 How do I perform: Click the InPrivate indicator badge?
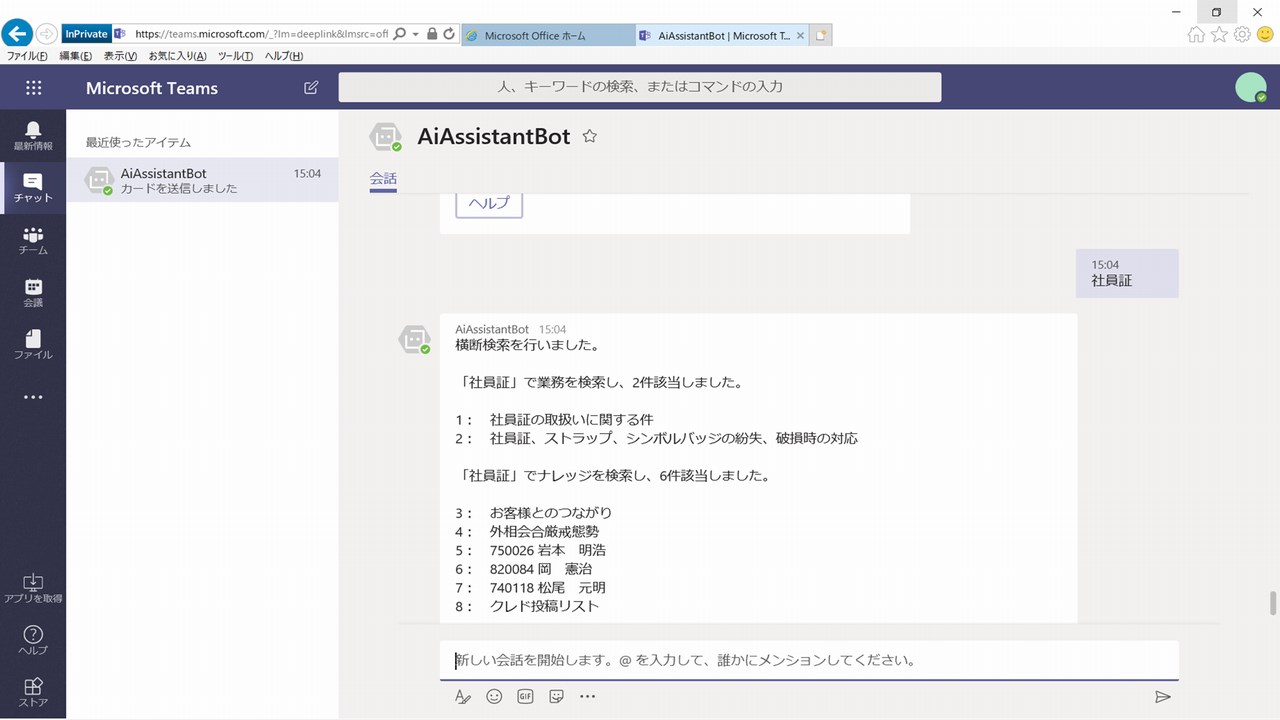click(86, 34)
